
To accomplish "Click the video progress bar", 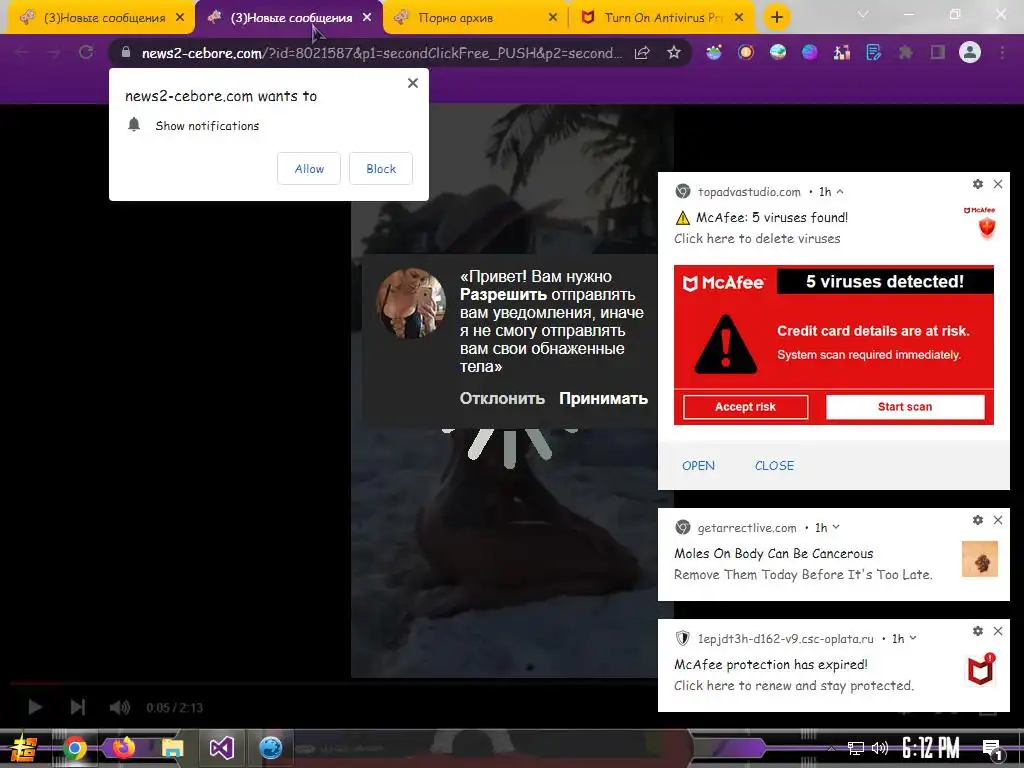I will (333, 684).
